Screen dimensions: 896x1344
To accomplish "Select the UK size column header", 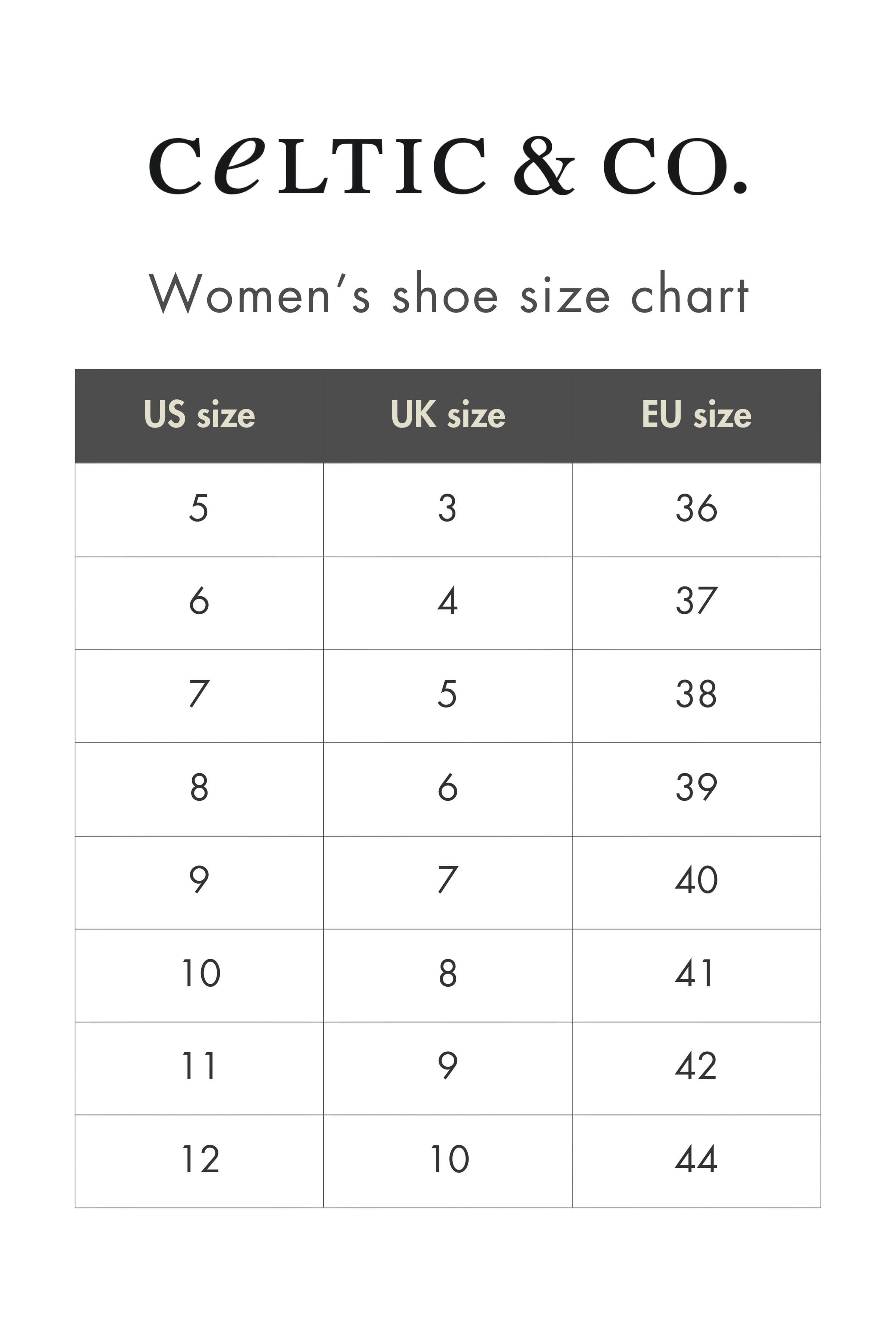I will point(447,415).
